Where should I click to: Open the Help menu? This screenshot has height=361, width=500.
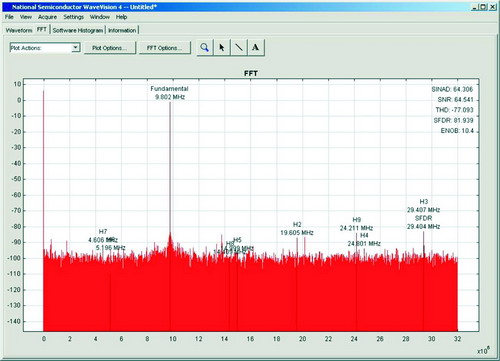coord(121,17)
